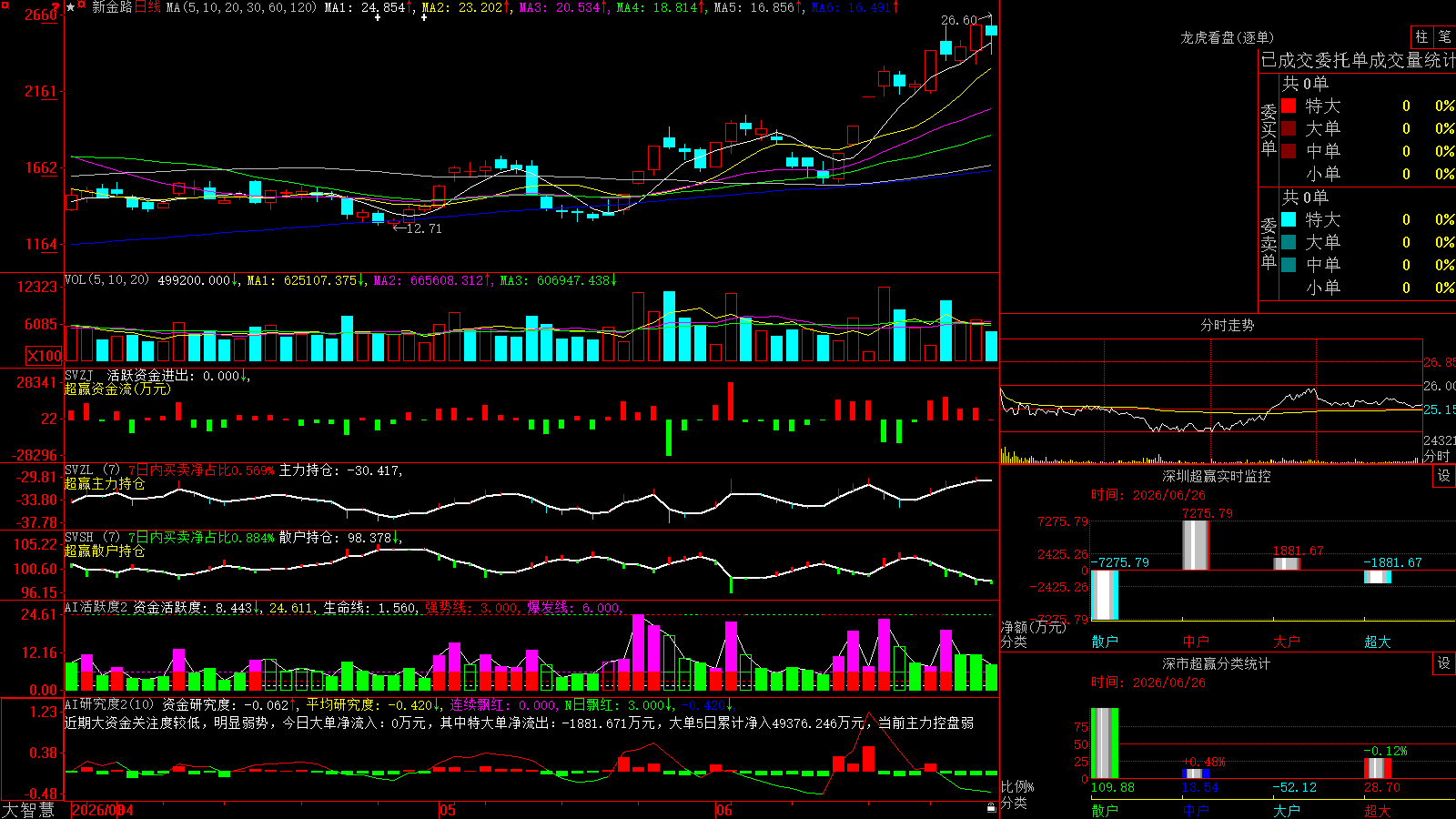
Task: Click the 小单 row in 委买单
Action: [x=1368, y=174]
